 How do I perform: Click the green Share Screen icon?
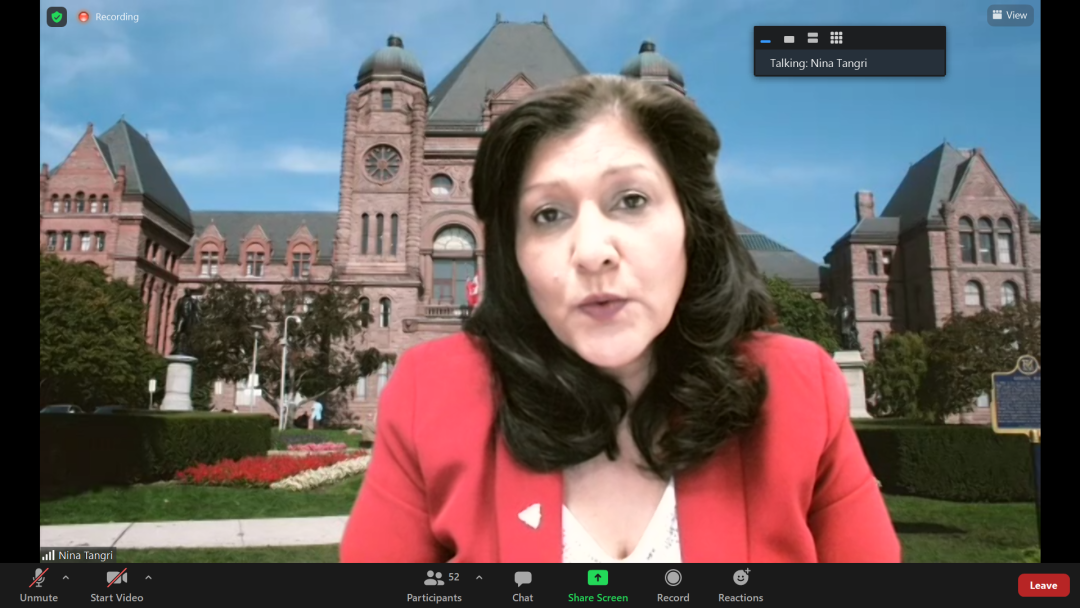click(x=597, y=578)
